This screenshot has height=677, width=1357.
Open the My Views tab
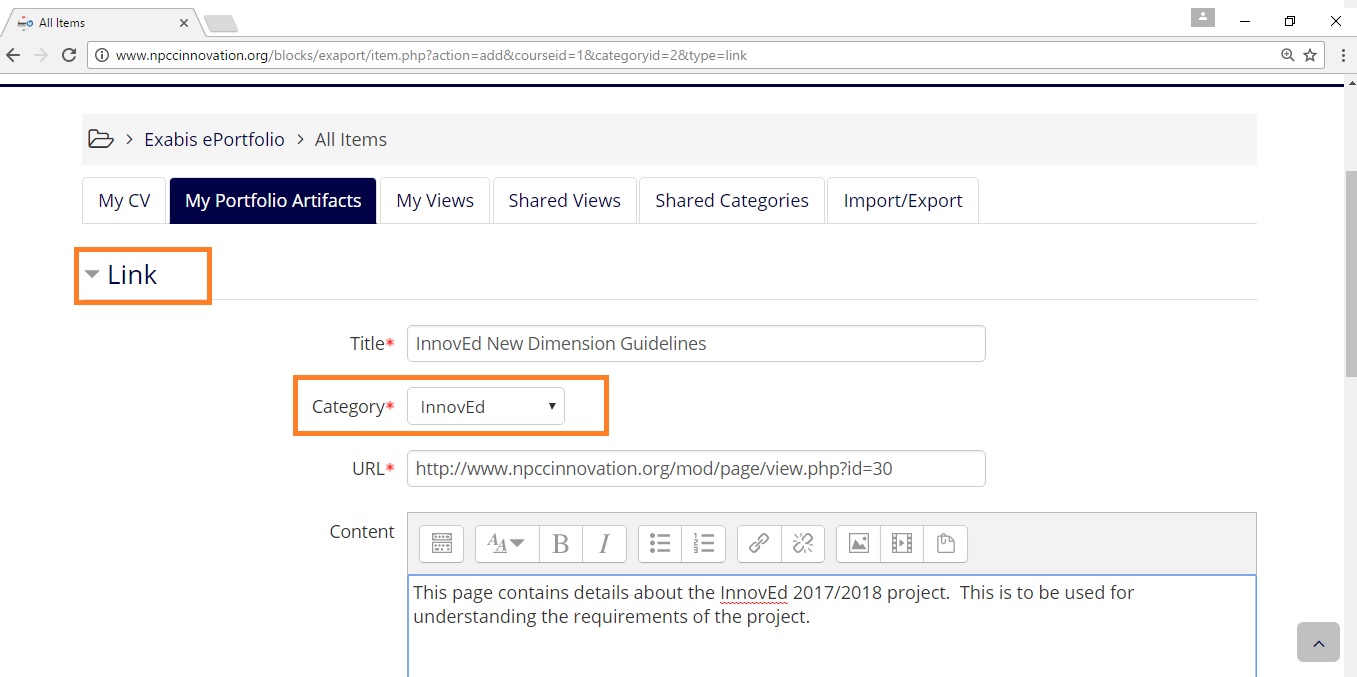click(x=435, y=201)
